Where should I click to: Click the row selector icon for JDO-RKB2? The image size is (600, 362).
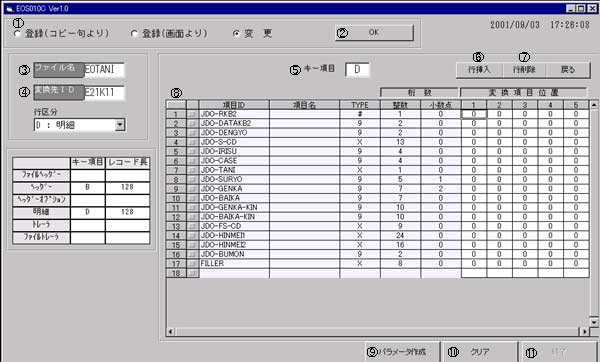(x=192, y=114)
